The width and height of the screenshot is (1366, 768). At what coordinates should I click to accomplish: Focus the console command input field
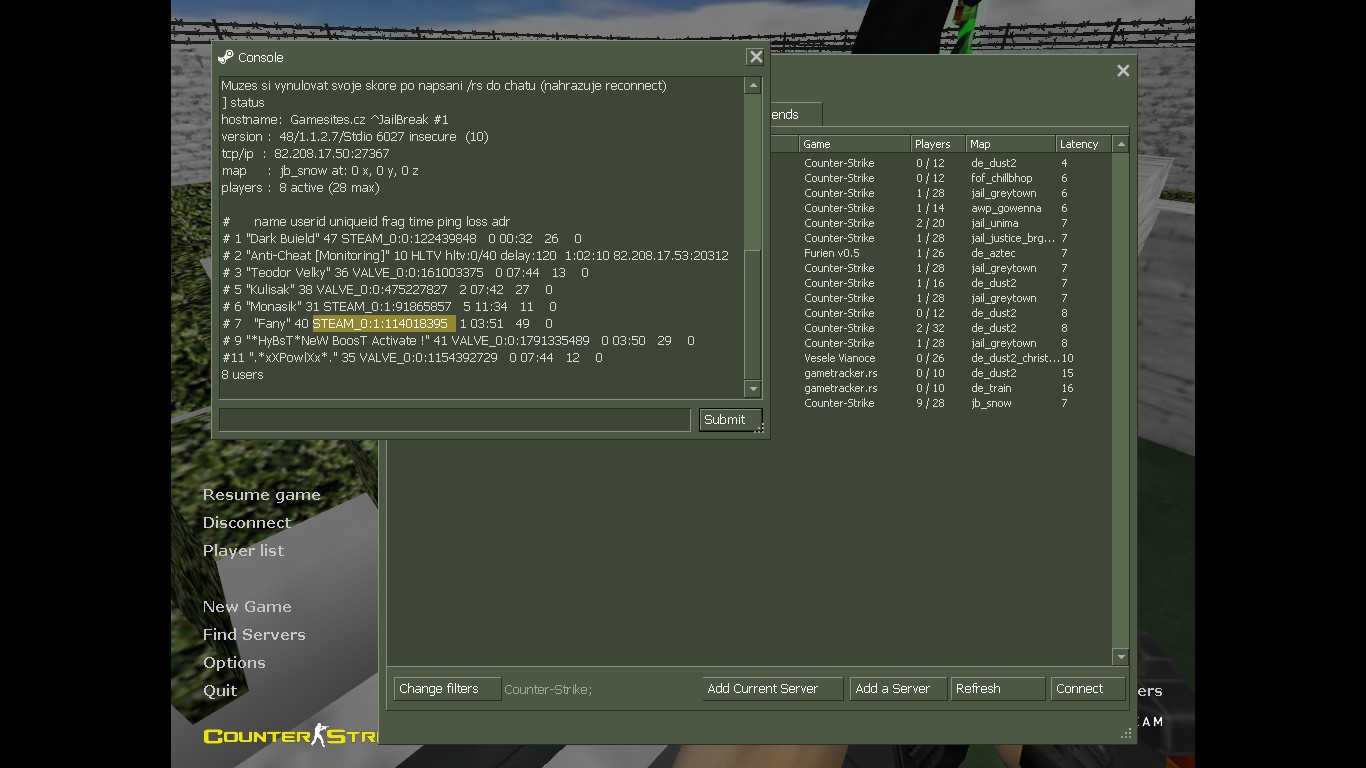click(455, 420)
